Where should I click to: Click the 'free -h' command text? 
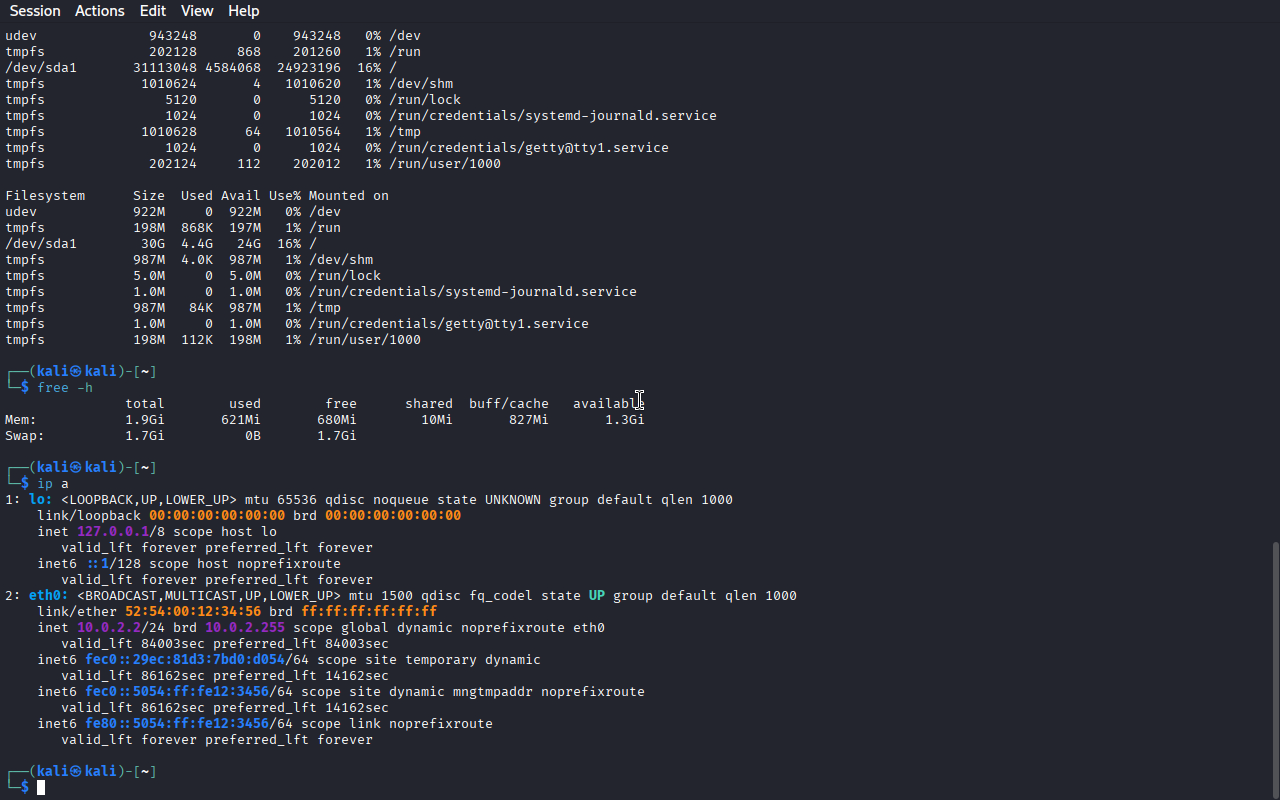65,388
